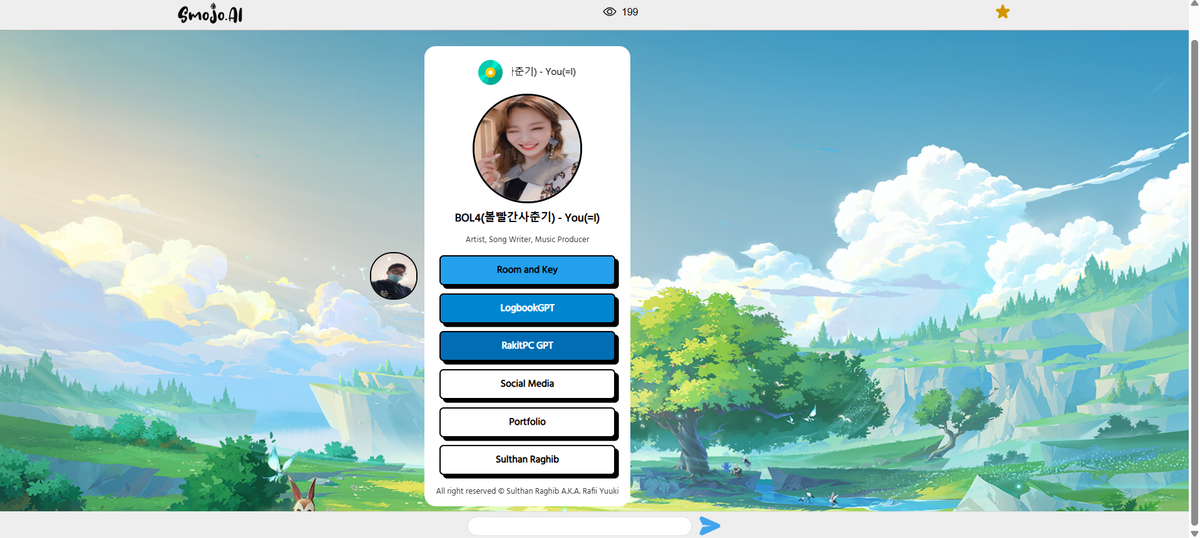Click the view count 199
This screenshot has height=538, width=1200.
[x=630, y=12]
